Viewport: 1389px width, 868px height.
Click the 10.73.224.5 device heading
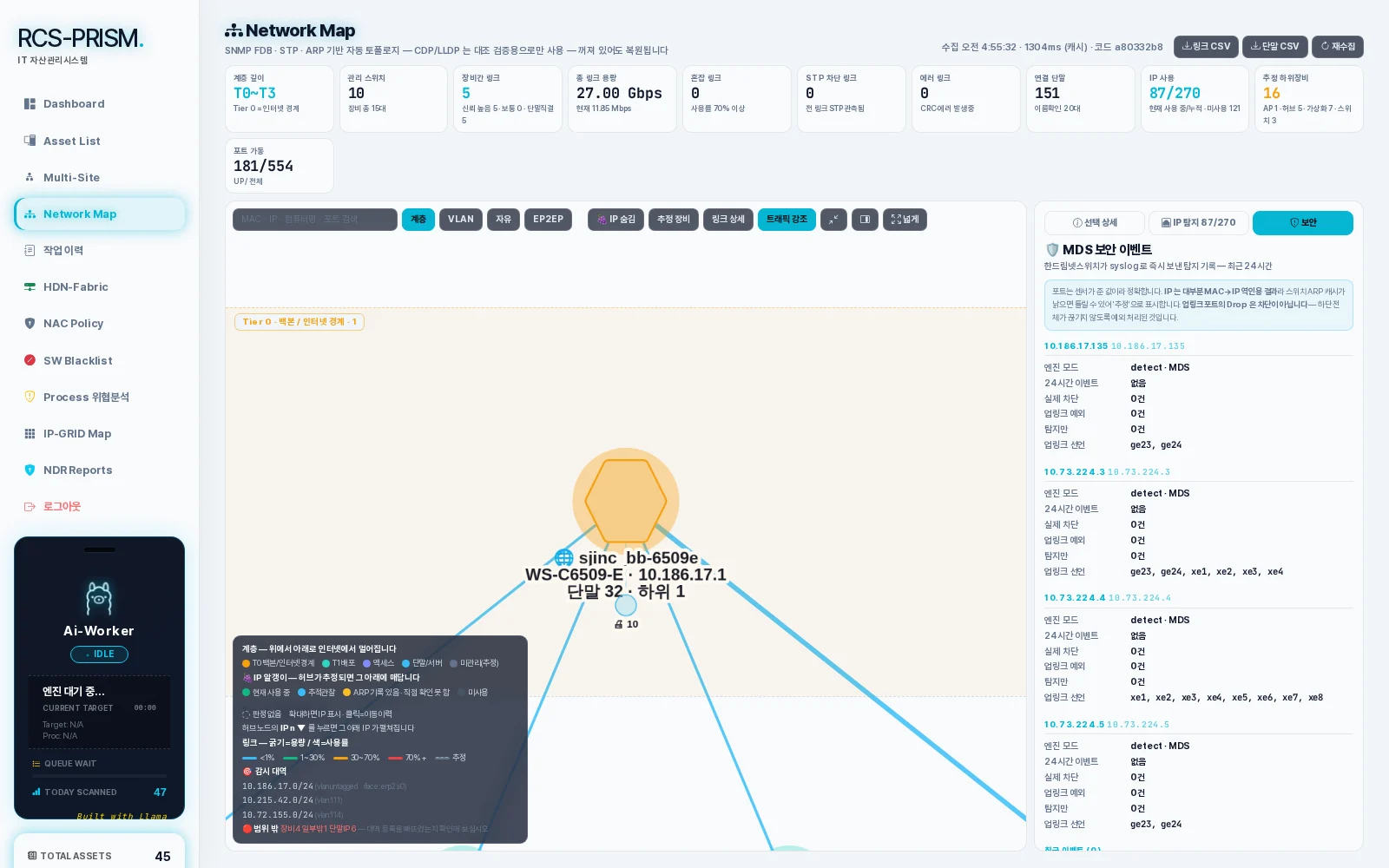pyautogui.click(x=1075, y=725)
